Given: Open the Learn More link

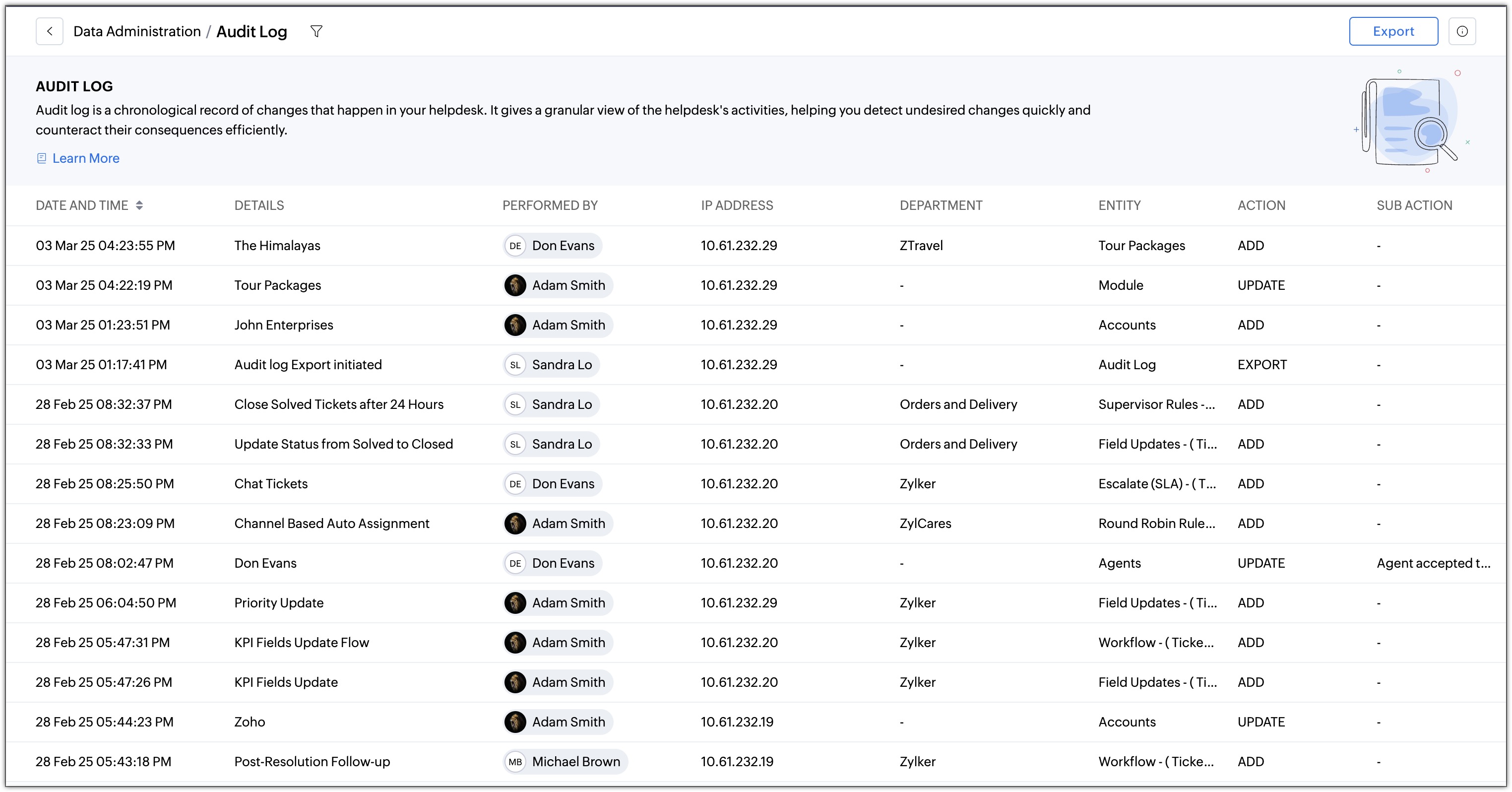Looking at the screenshot, I should (x=86, y=158).
